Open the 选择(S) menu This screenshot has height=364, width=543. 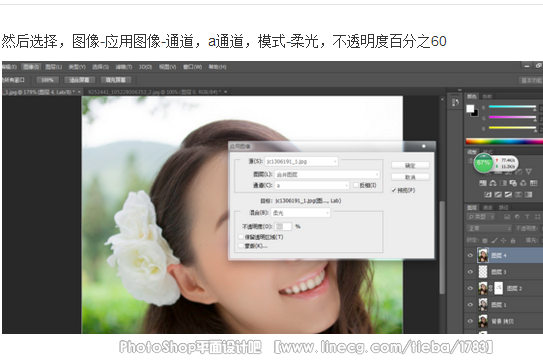click(x=100, y=66)
